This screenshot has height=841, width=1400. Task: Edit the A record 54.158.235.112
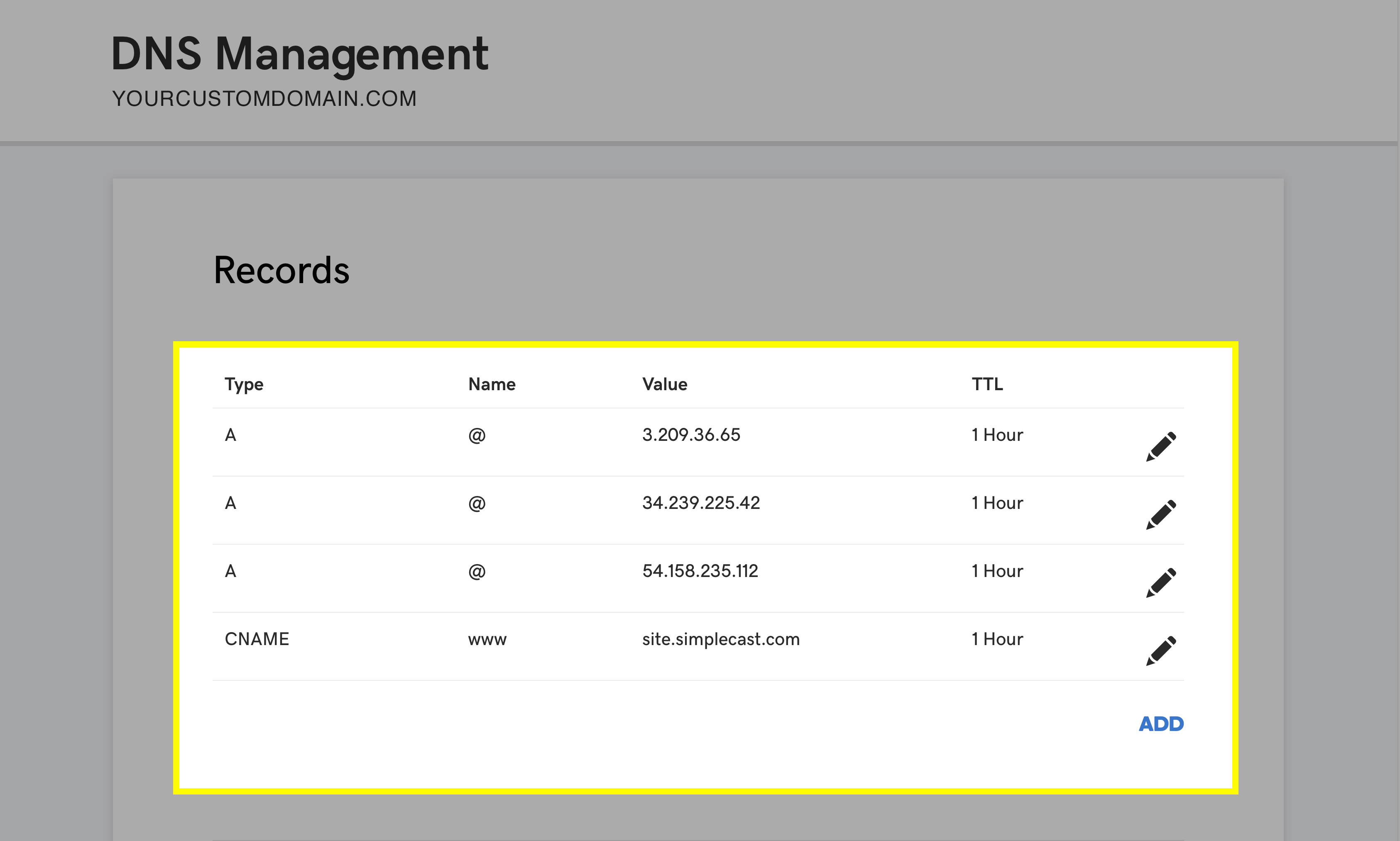click(1161, 582)
